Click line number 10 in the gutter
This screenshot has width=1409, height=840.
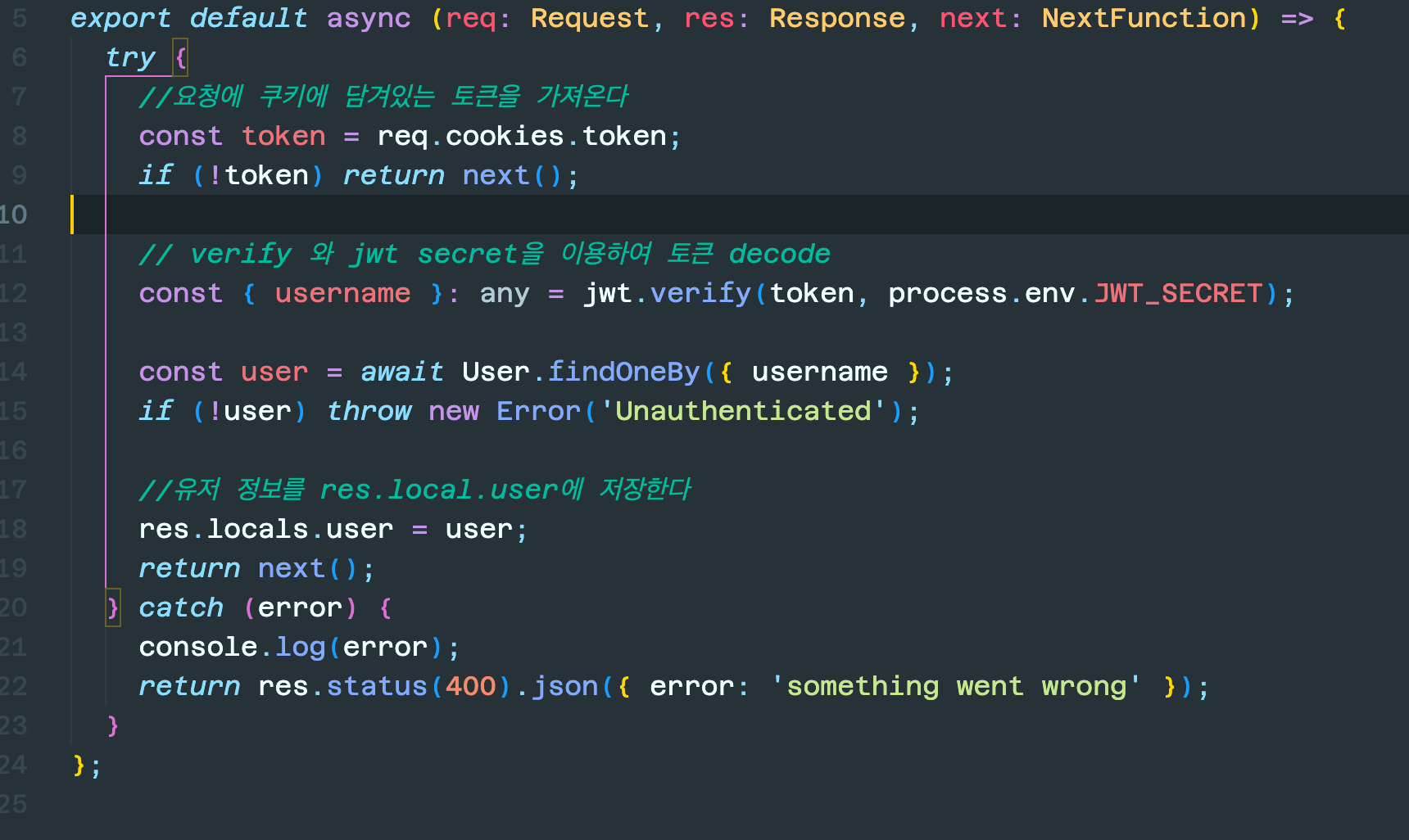(x=13, y=215)
